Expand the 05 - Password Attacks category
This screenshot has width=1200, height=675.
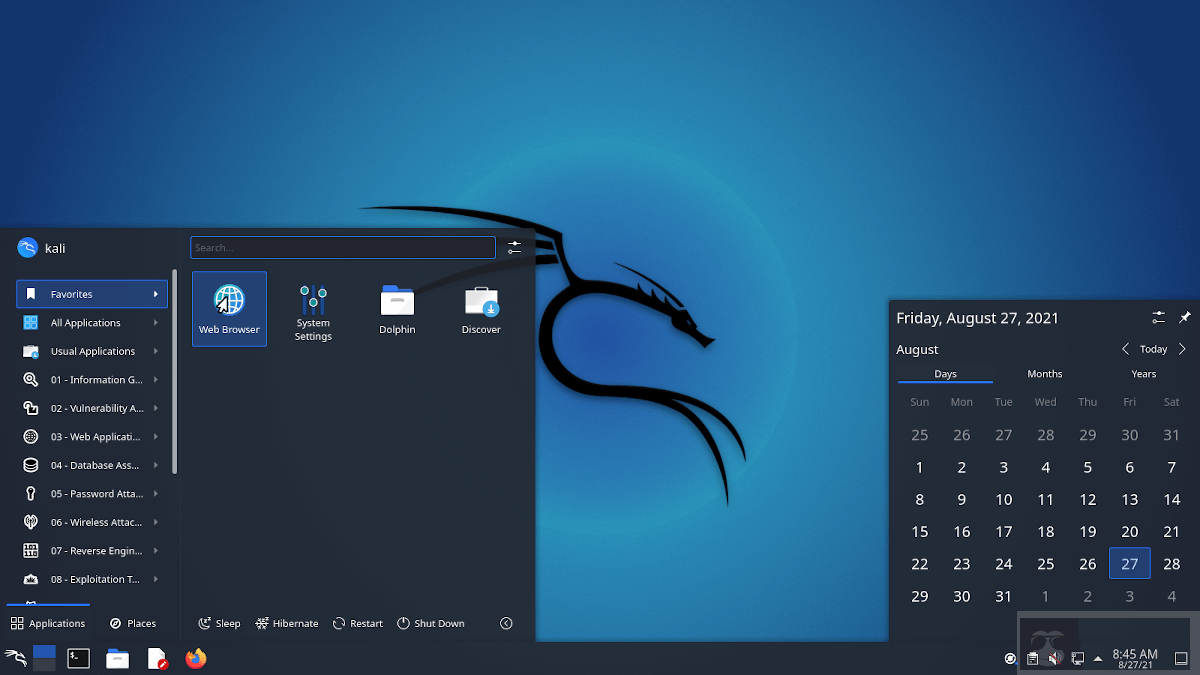click(x=91, y=493)
